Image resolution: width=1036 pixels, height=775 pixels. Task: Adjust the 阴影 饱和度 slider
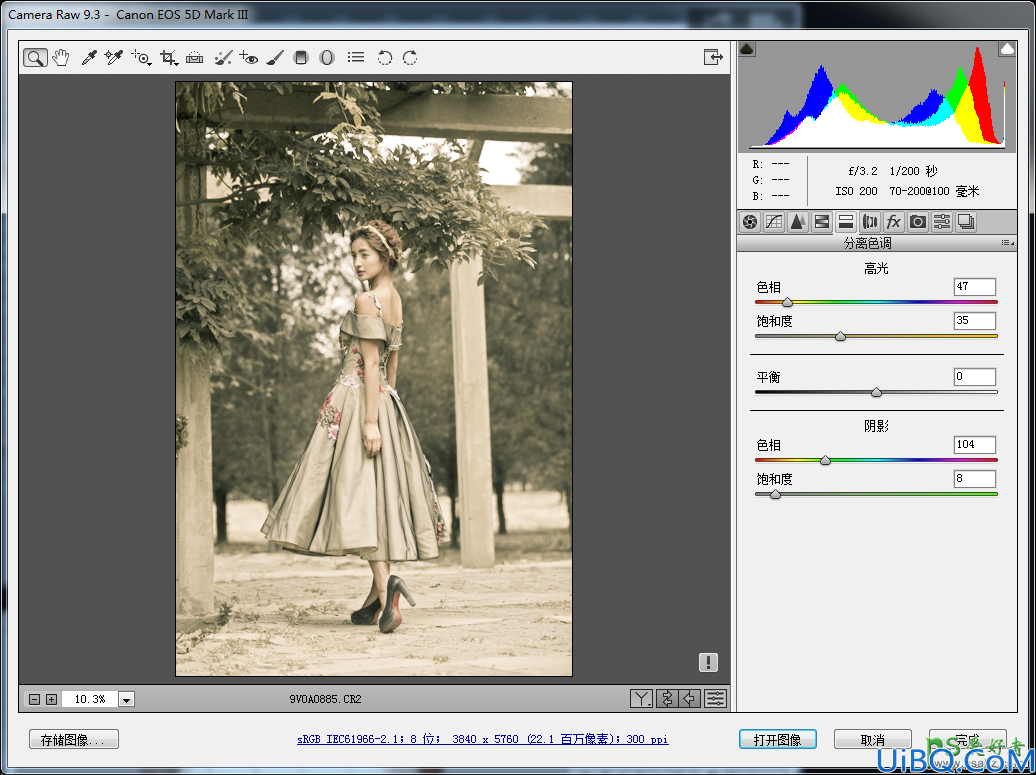tap(775, 494)
